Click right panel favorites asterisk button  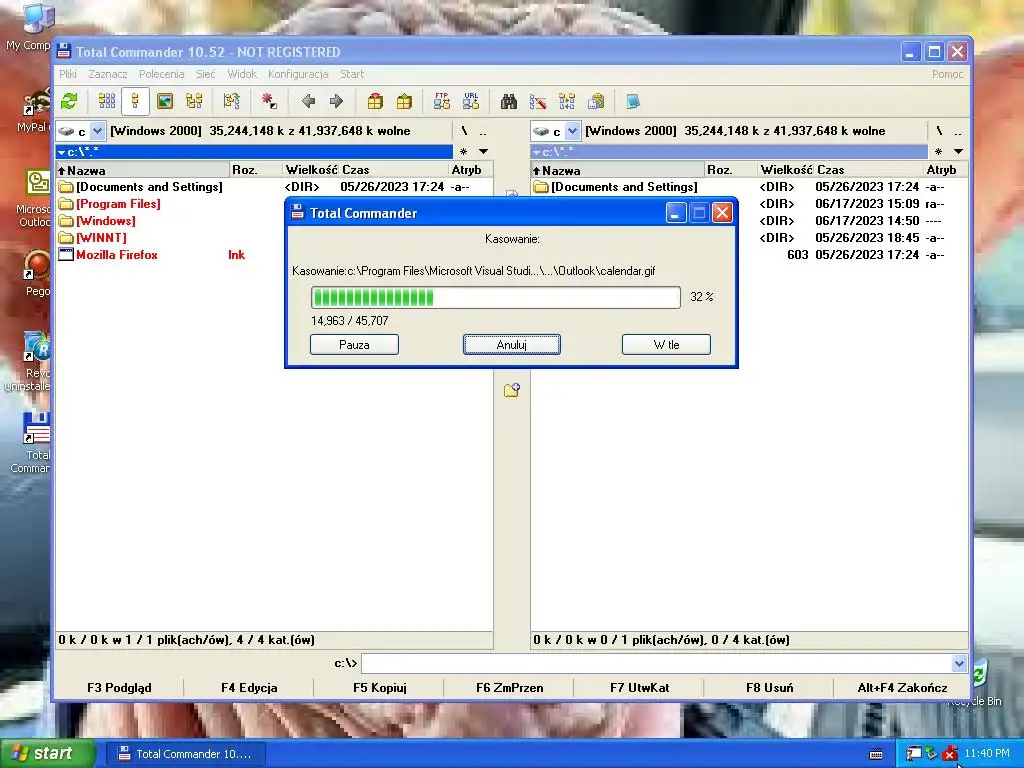(938, 152)
